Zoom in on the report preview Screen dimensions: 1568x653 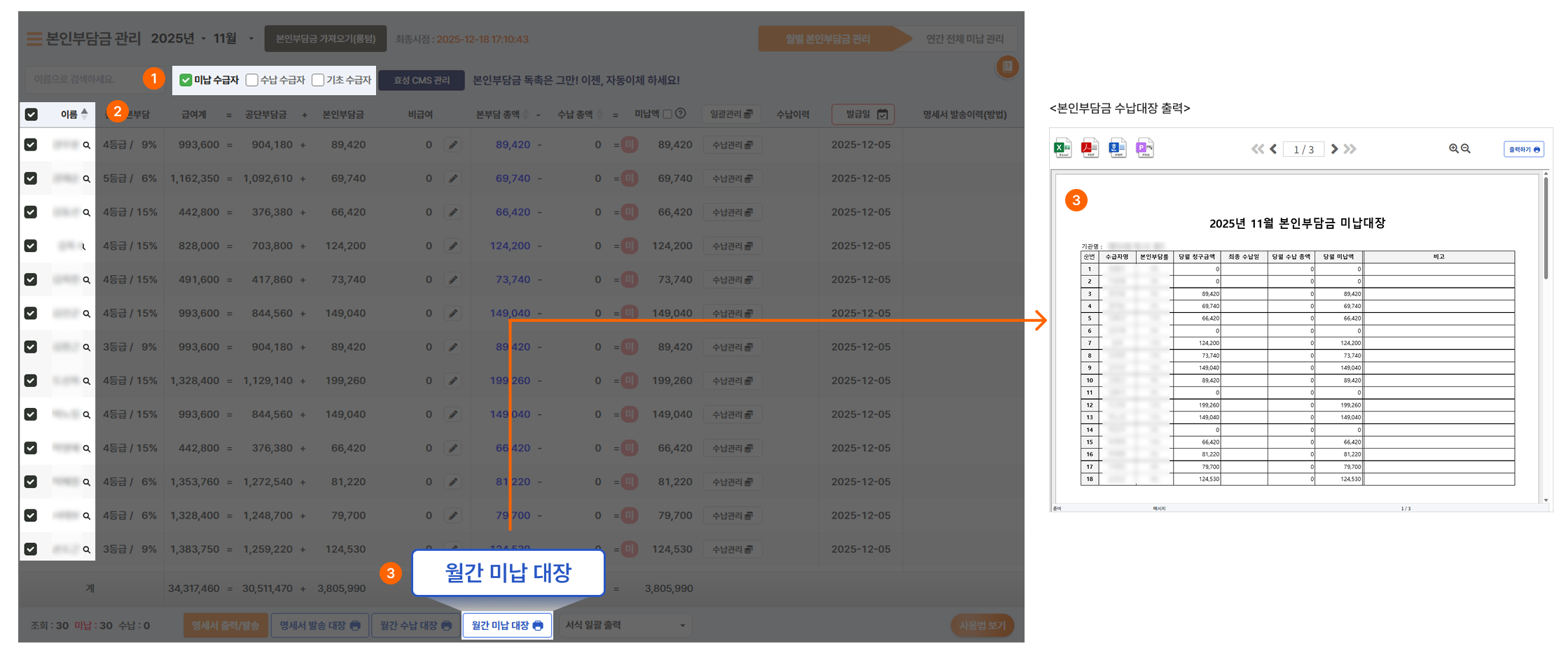pyautogui.click(x=1453, y=149)
